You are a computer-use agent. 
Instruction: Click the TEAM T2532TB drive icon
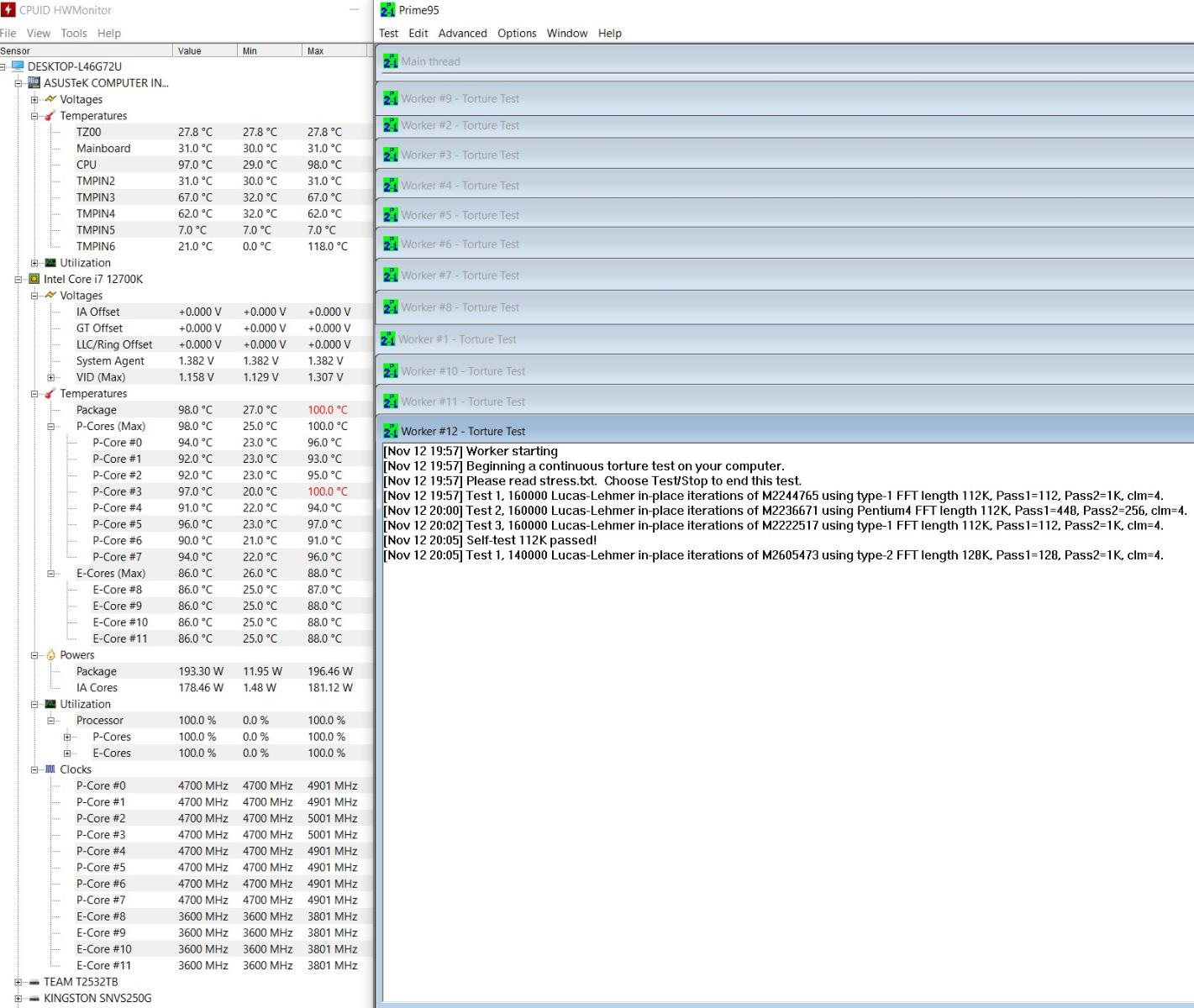click(34, 982)
